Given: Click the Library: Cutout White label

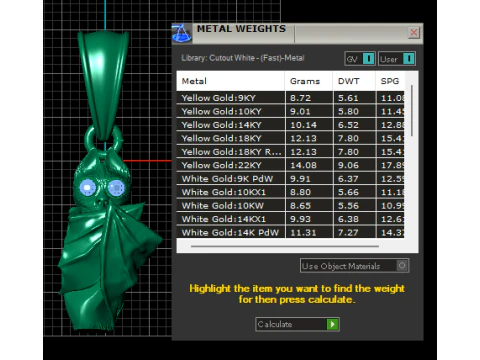Looking at the screenshot, I should 243,58.
